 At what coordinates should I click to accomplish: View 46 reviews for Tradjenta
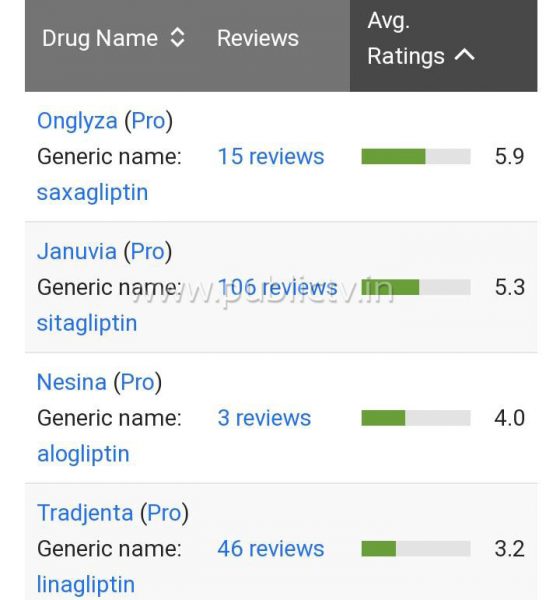coord(271,549)
